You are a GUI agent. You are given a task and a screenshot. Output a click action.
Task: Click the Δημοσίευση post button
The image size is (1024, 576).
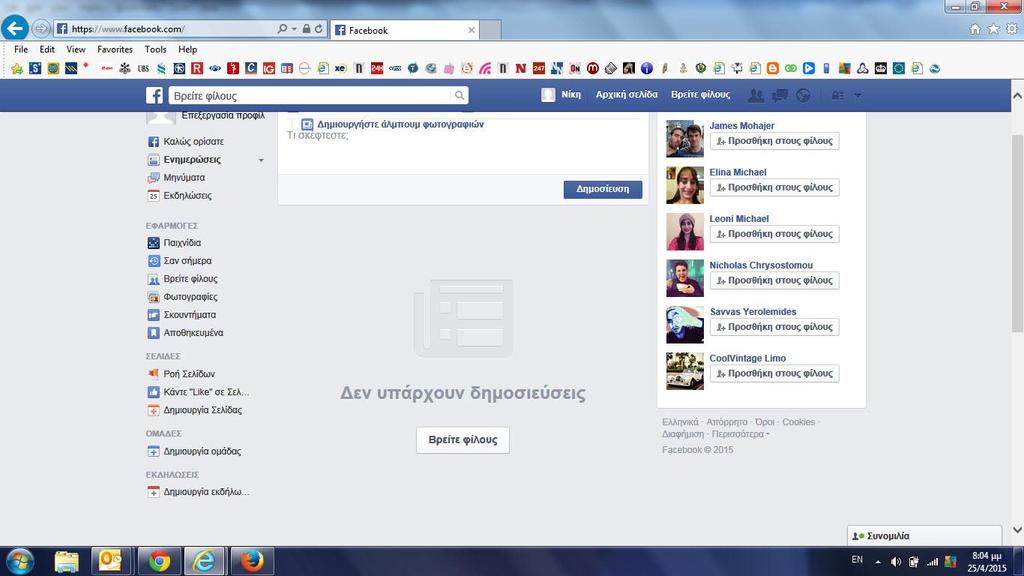tap(603, 189)
